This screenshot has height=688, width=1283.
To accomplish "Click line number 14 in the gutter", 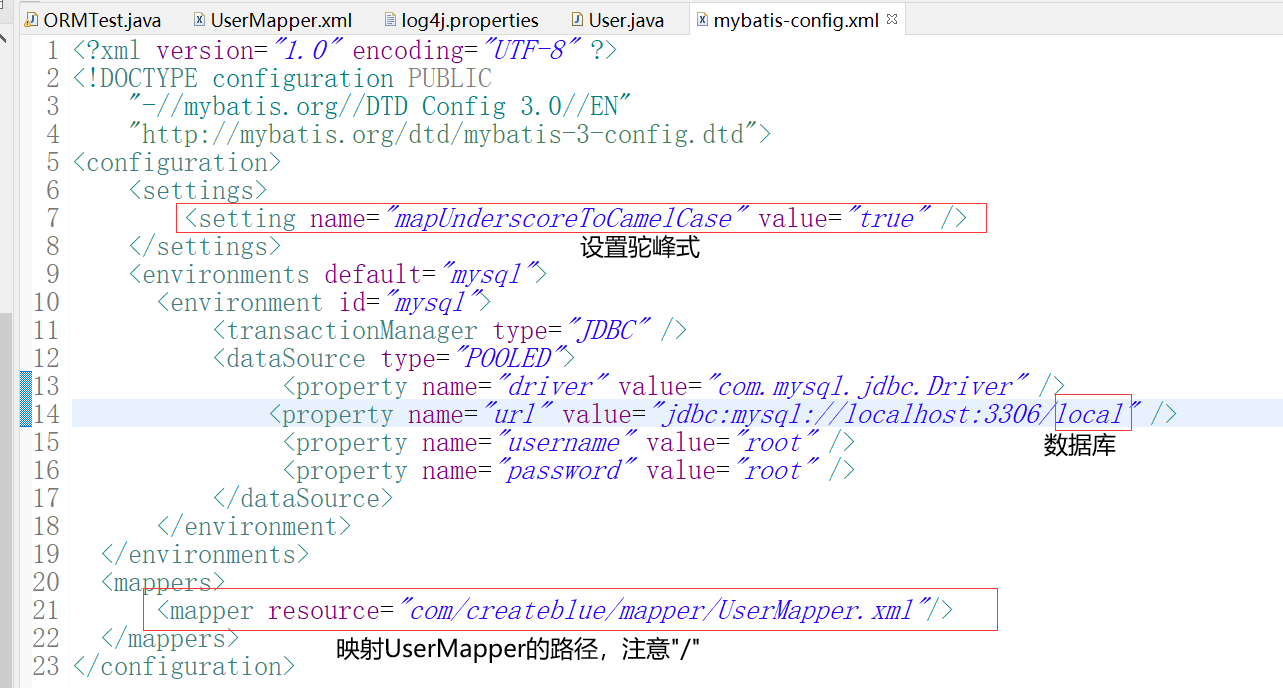I will 46,414.
